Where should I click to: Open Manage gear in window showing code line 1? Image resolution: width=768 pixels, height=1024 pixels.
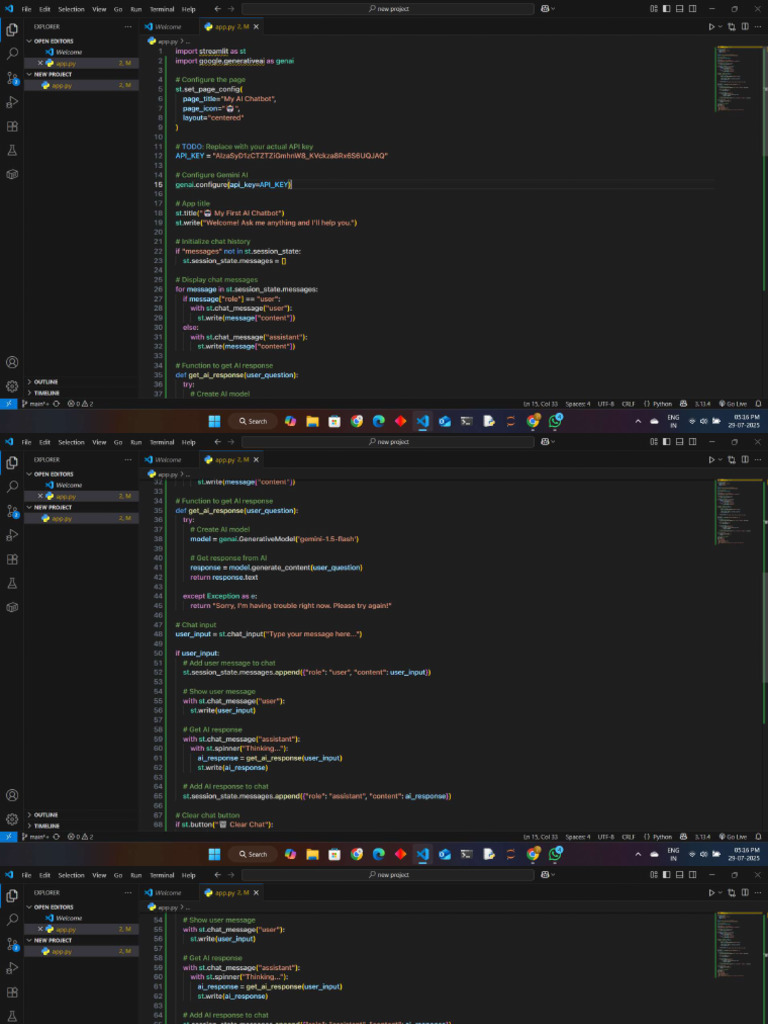point(12,386)
